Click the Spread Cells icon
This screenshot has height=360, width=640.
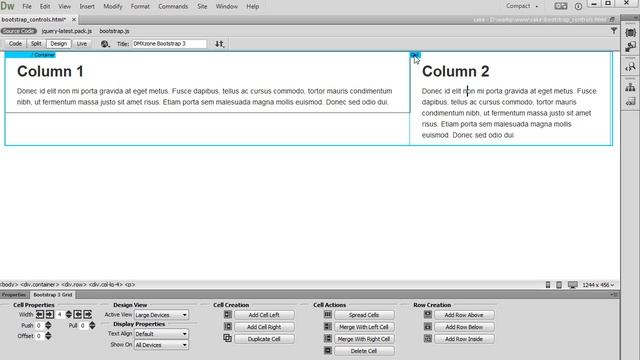(328, 315)
